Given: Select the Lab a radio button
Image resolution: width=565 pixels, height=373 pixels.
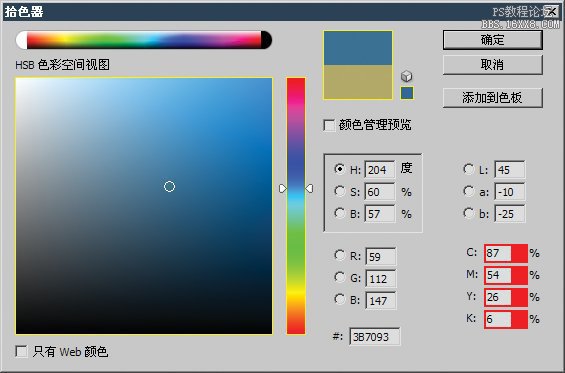Looking at the screenshot, I should point(468,191).
